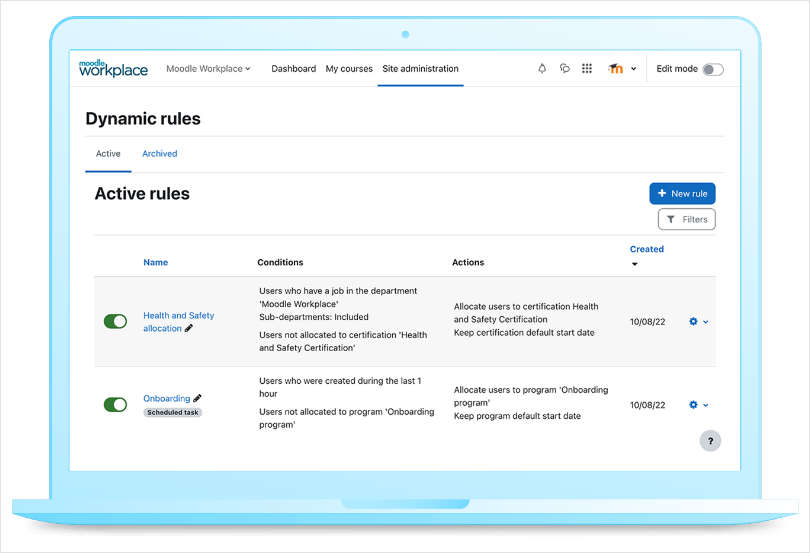Screen dimensions: 810x553
Task: Open the Health and Safety allocation rule
Action: tap(179, 321)
